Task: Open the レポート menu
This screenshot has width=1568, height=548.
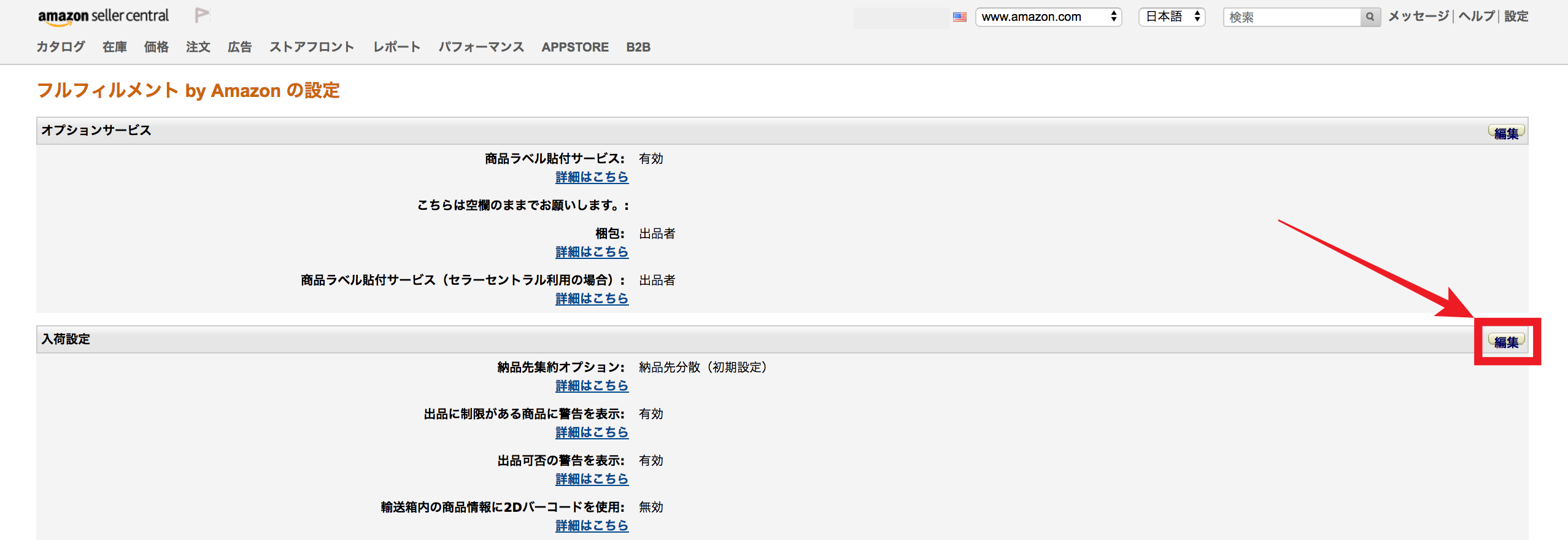Action: (x=396, y=47)
